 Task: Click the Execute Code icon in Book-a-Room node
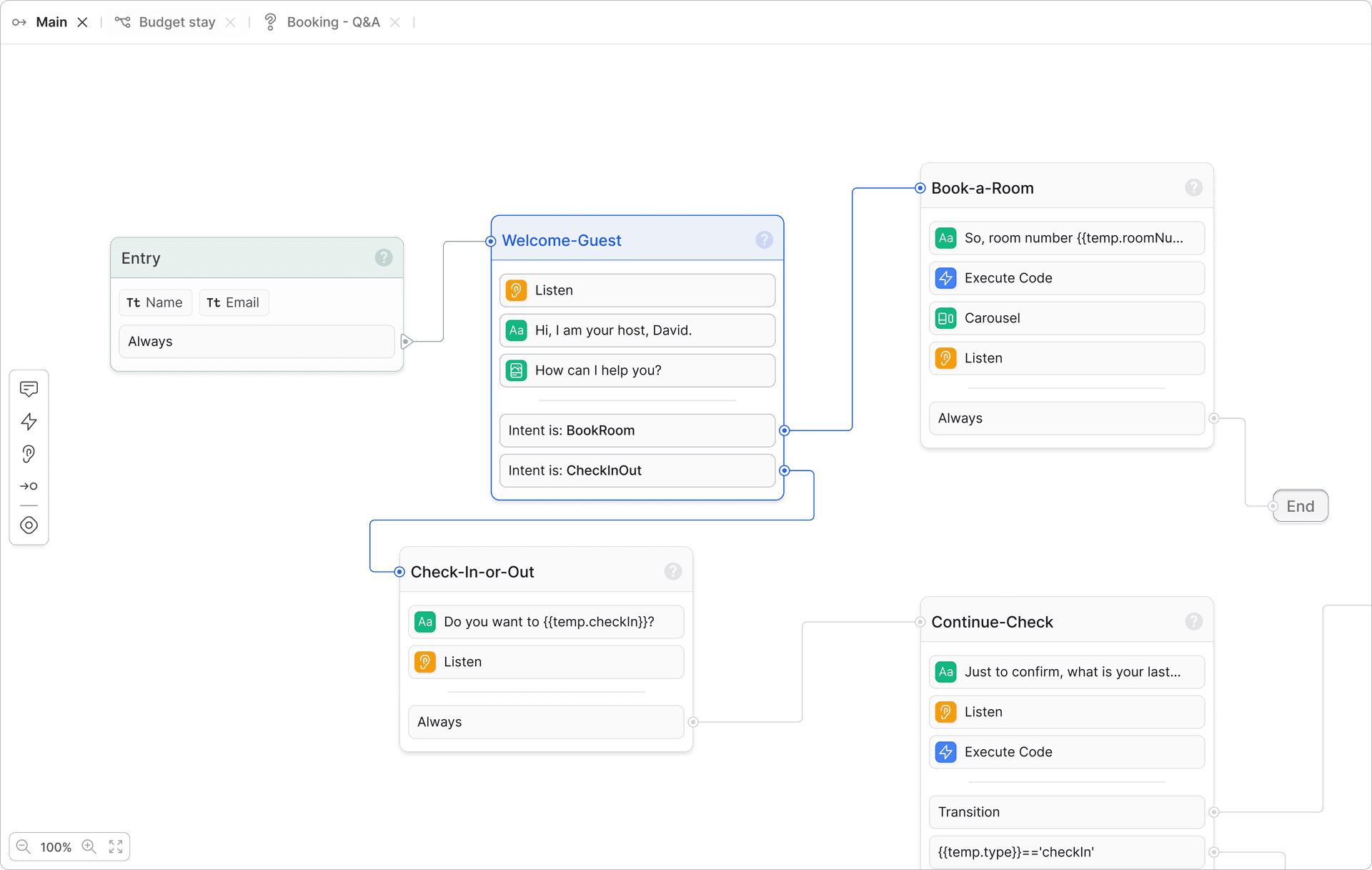[945, 278]
